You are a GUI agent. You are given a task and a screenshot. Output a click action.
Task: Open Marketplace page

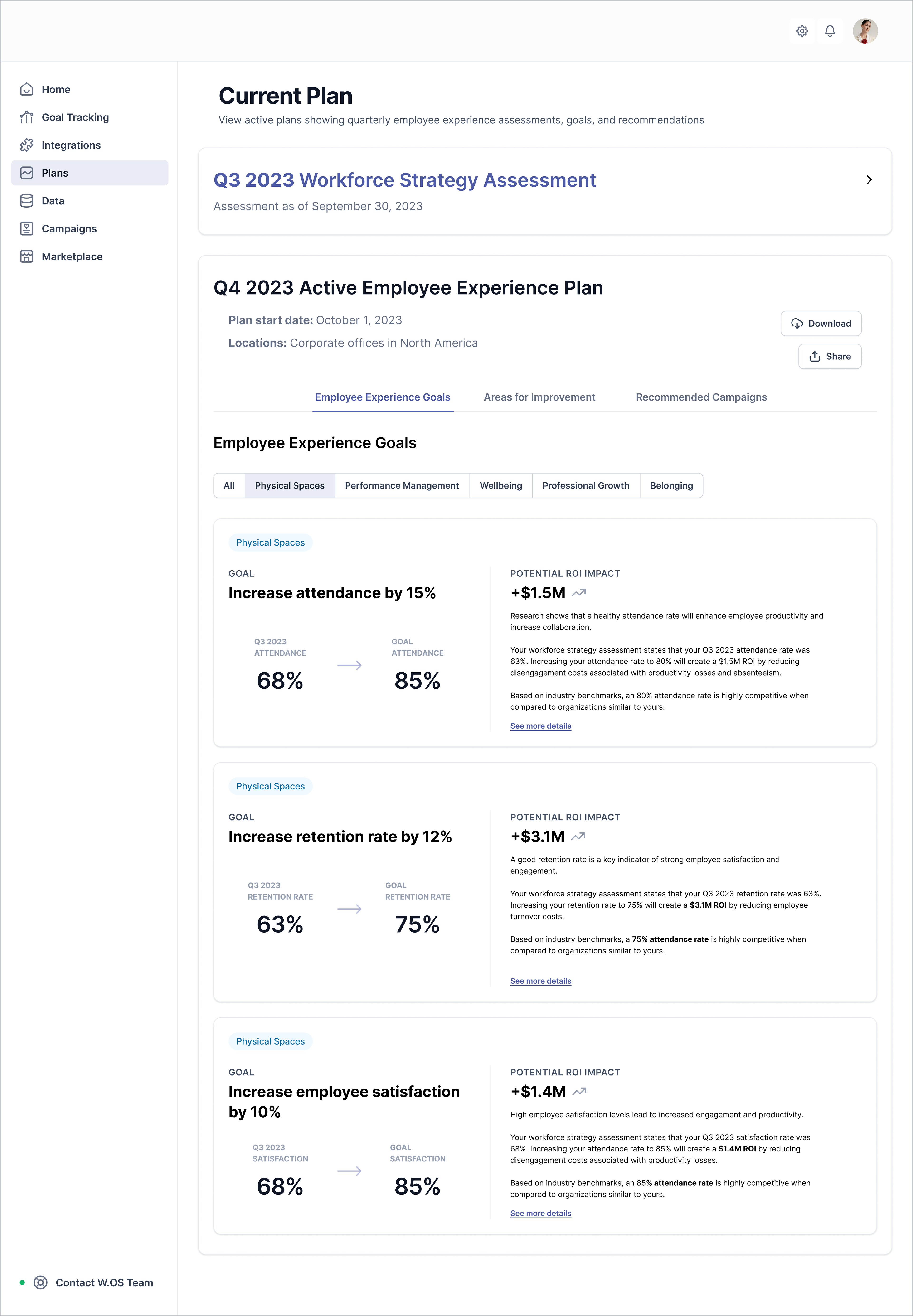pyautogui.click(x=90, y=256)
